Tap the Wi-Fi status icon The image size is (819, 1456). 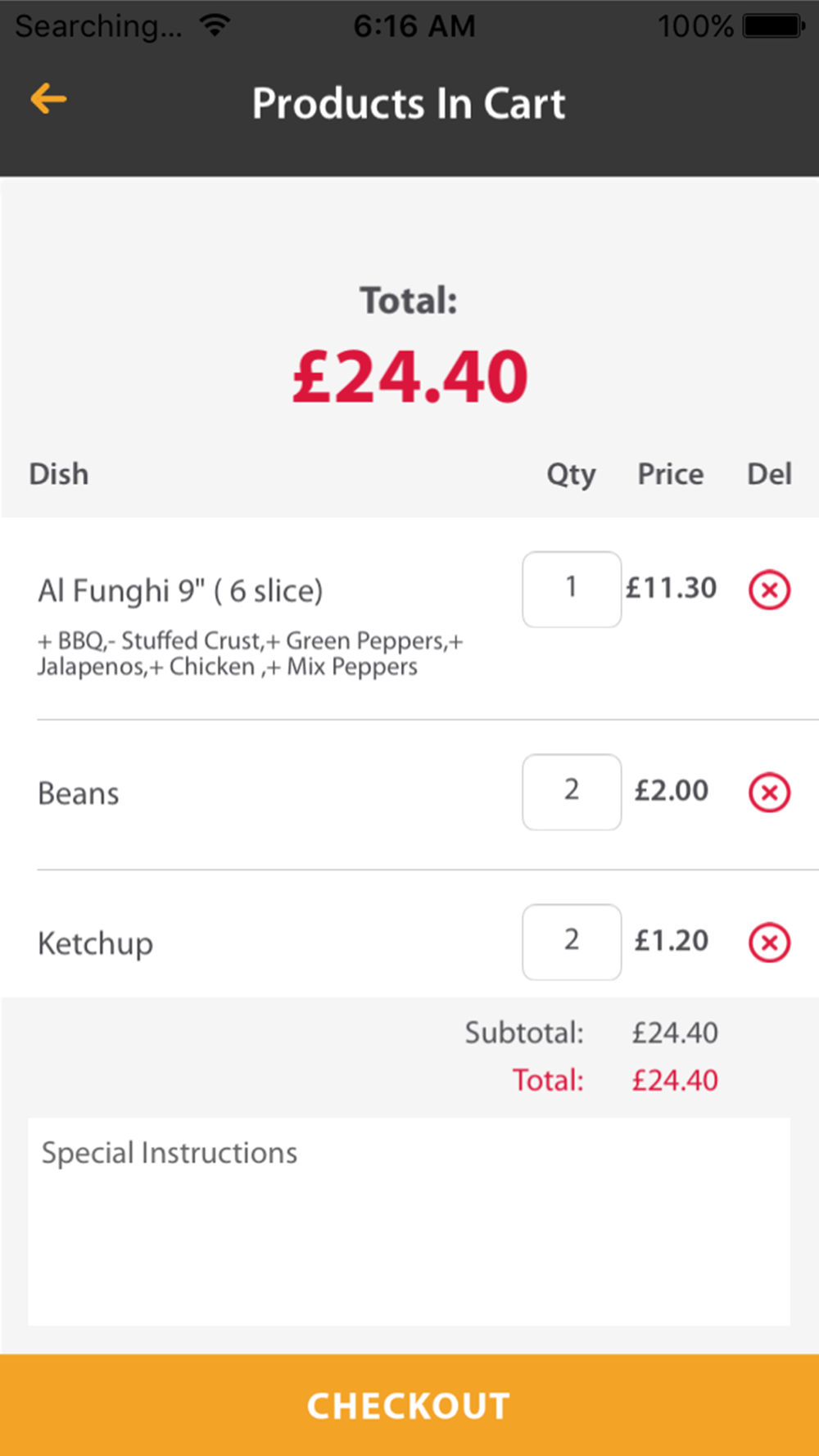point(215,25)
